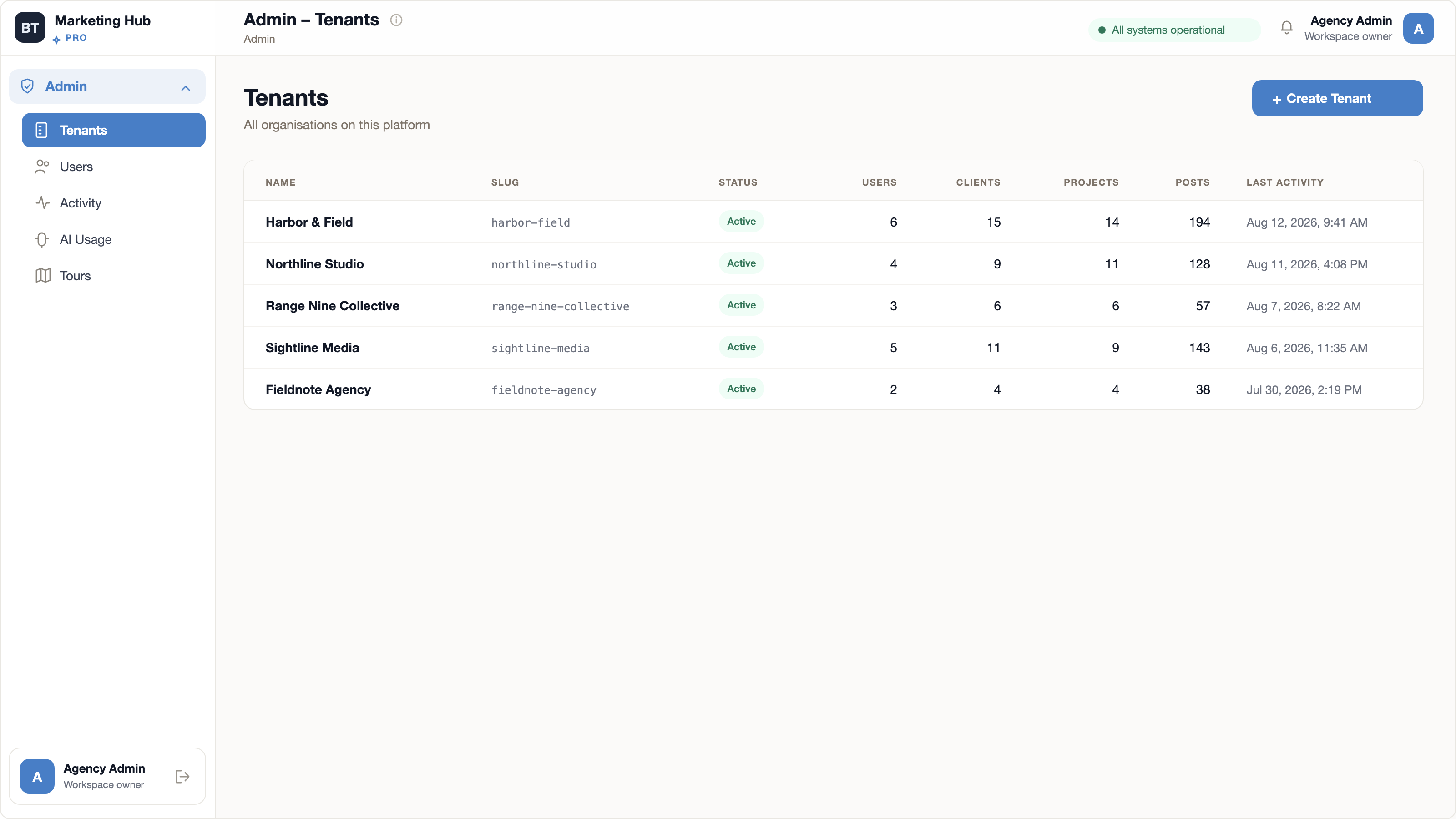
Task: Click the Tours map icon
Action: click(43, 276)
